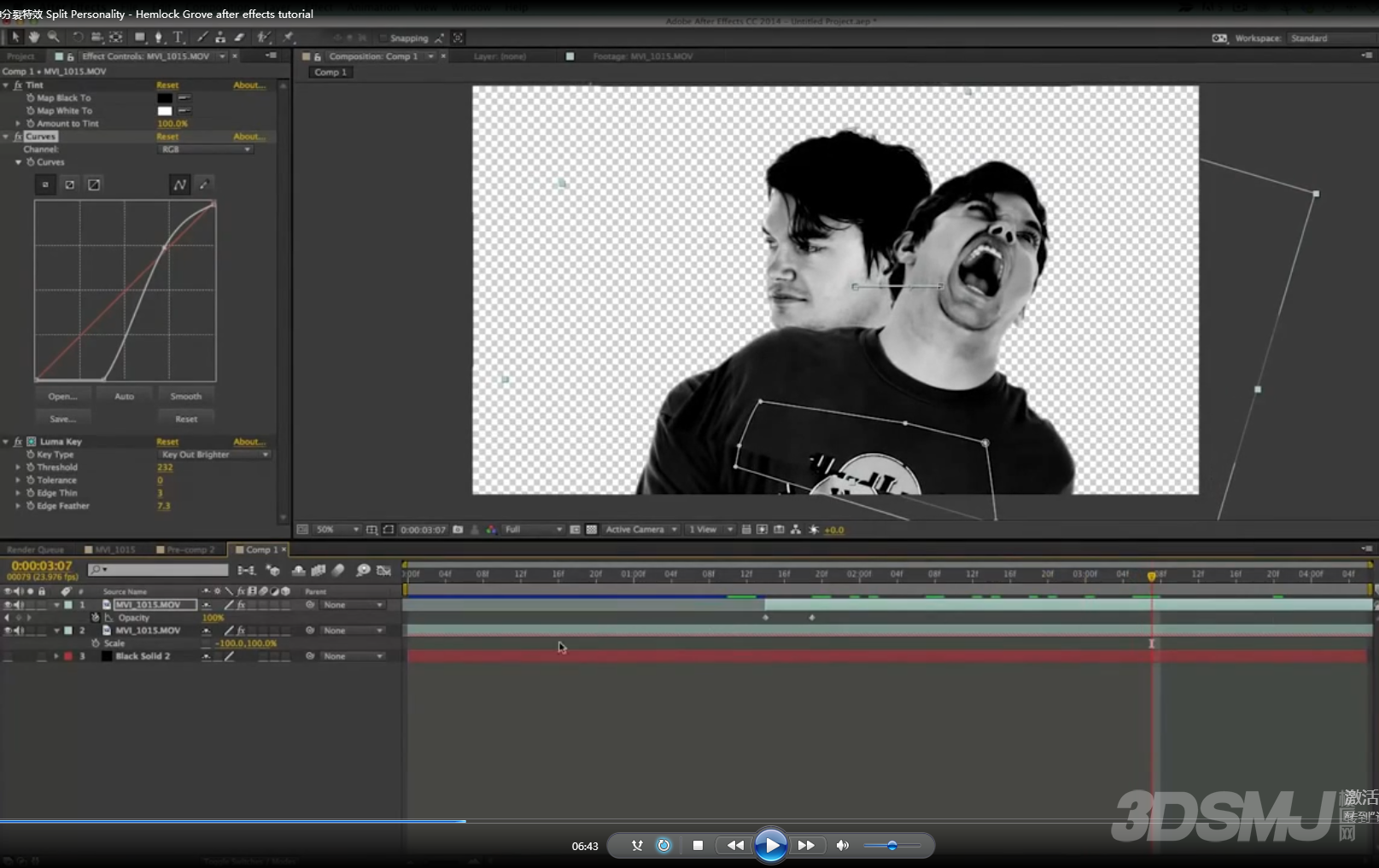
Task: Toggle the Tint effect fx switch
Action: 18,85
